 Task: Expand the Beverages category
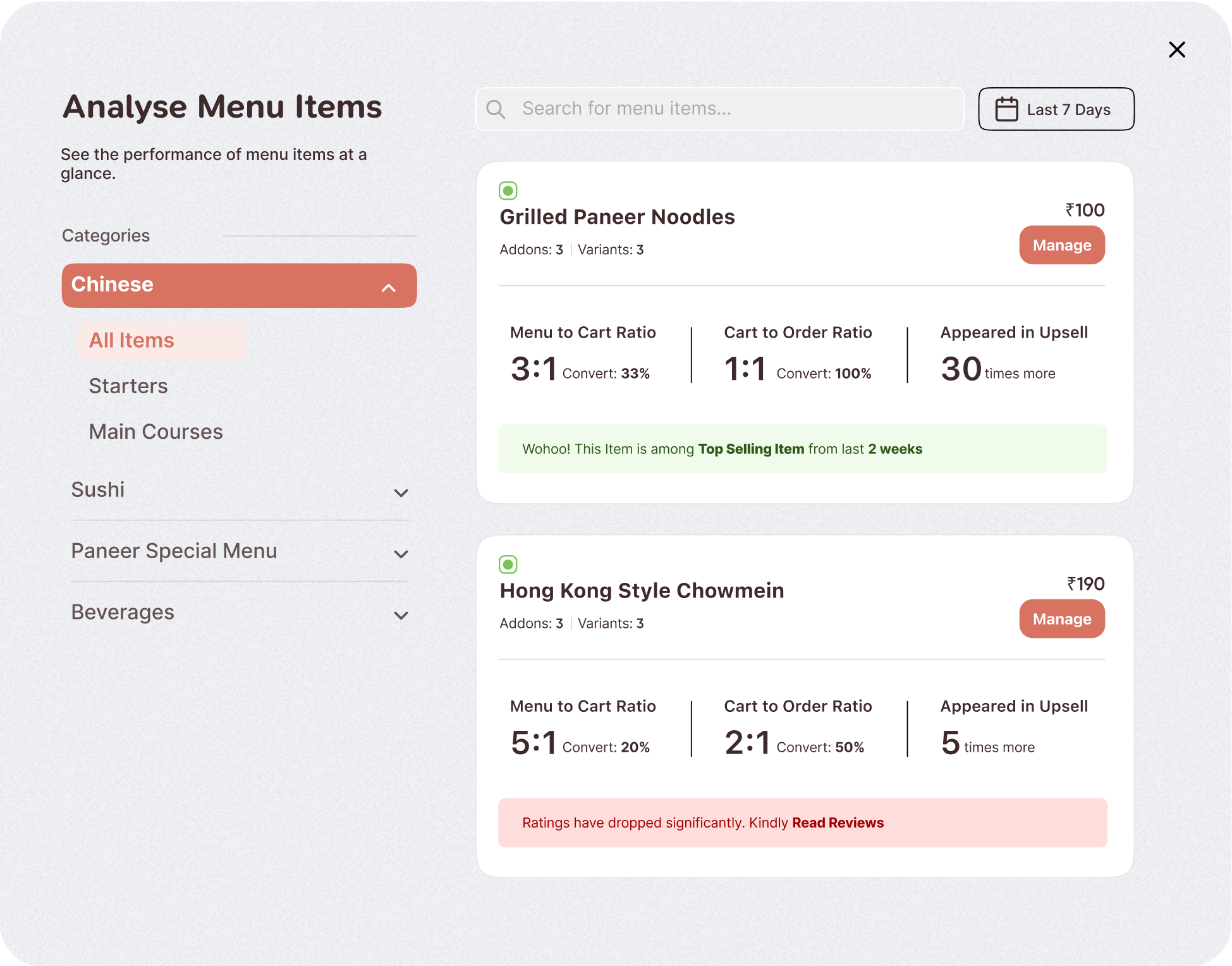(x=401, y=615)
